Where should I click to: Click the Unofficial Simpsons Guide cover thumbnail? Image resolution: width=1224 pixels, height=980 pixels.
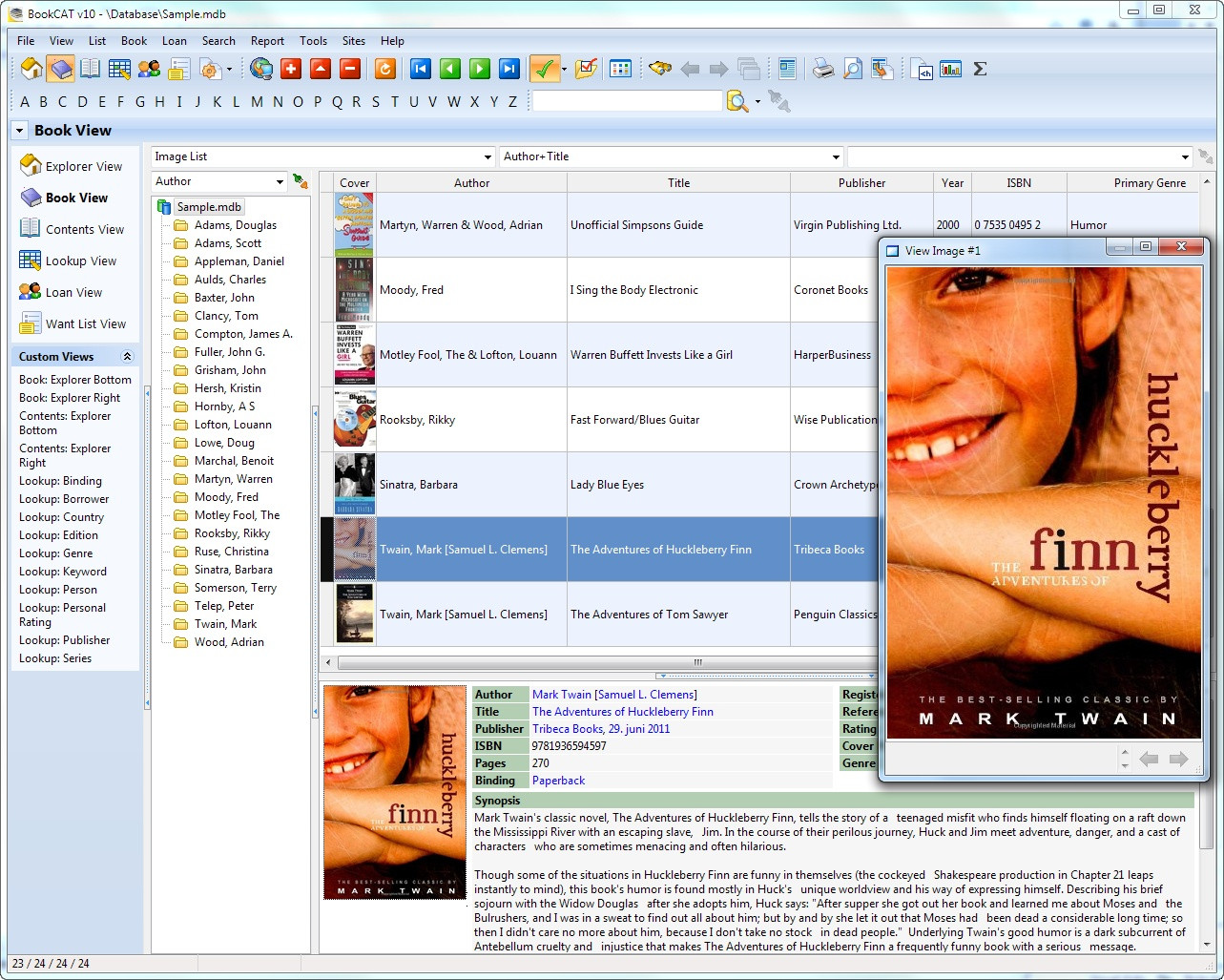click(354, 225)
